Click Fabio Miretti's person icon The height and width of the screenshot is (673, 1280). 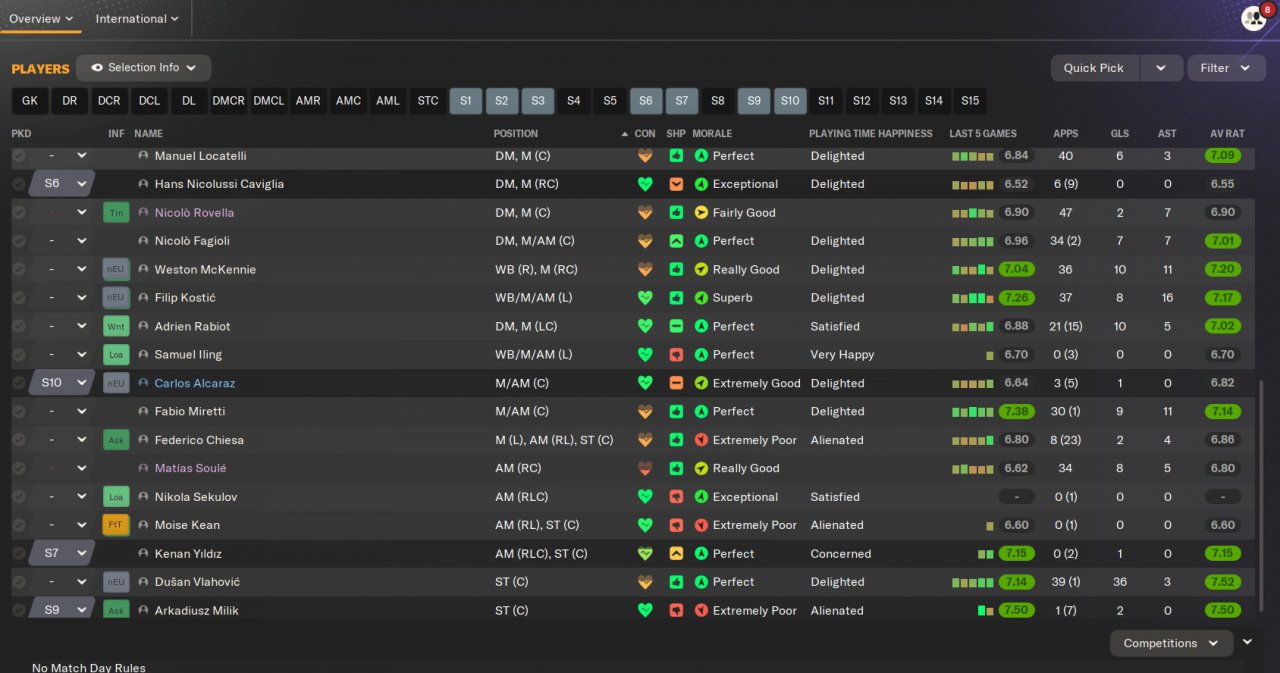pyautogui.click(x=143, y=411)
